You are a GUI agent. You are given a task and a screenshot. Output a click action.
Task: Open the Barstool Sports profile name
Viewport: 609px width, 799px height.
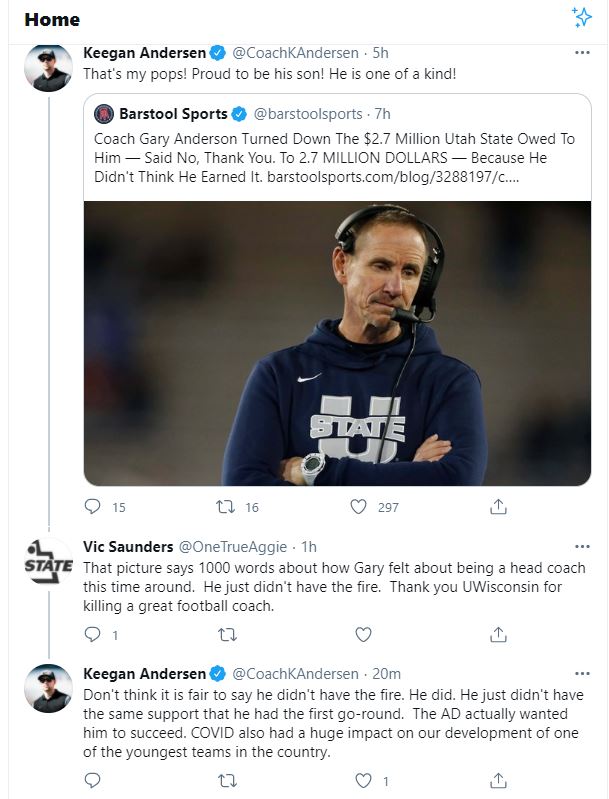click(x=173, y=114)
